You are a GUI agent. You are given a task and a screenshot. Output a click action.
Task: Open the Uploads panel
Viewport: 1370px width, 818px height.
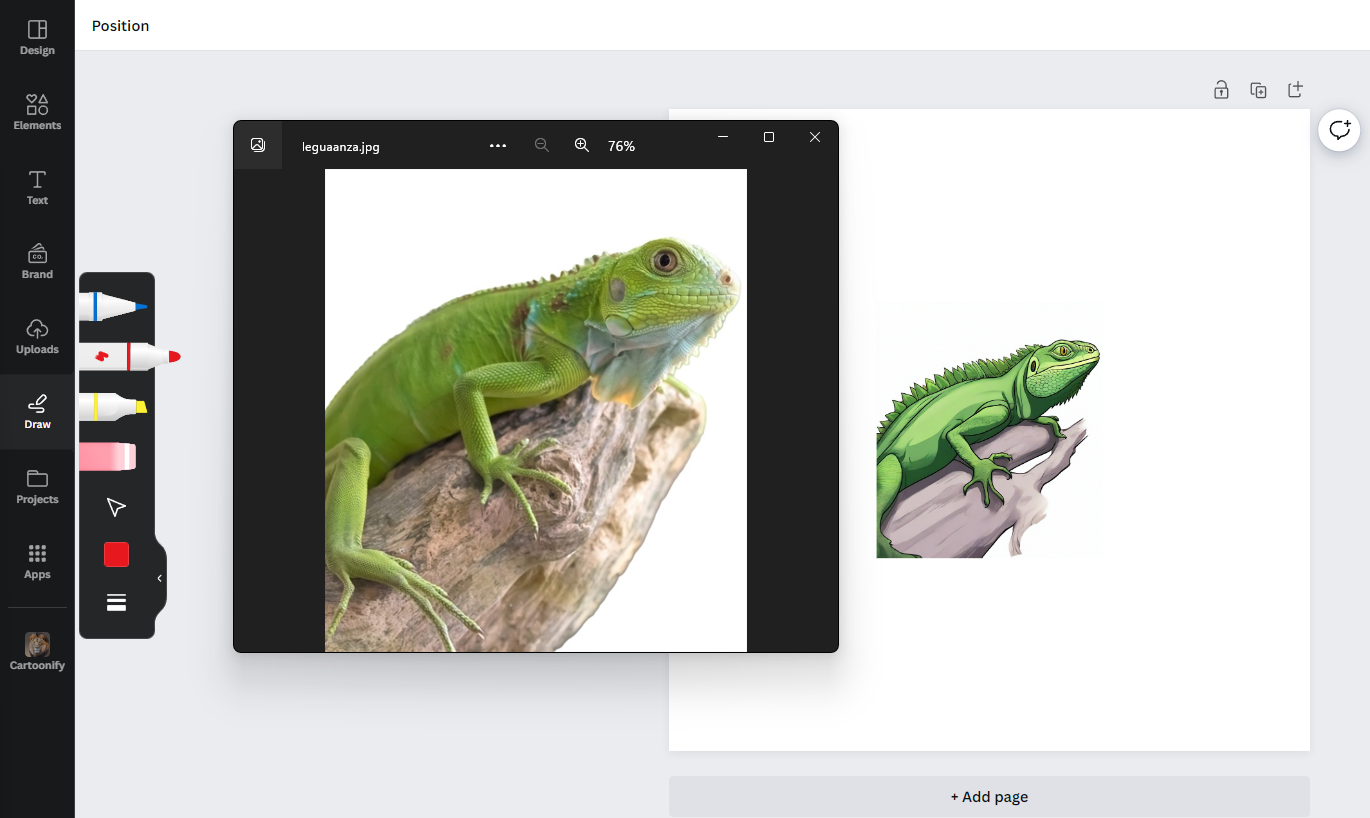37,336
